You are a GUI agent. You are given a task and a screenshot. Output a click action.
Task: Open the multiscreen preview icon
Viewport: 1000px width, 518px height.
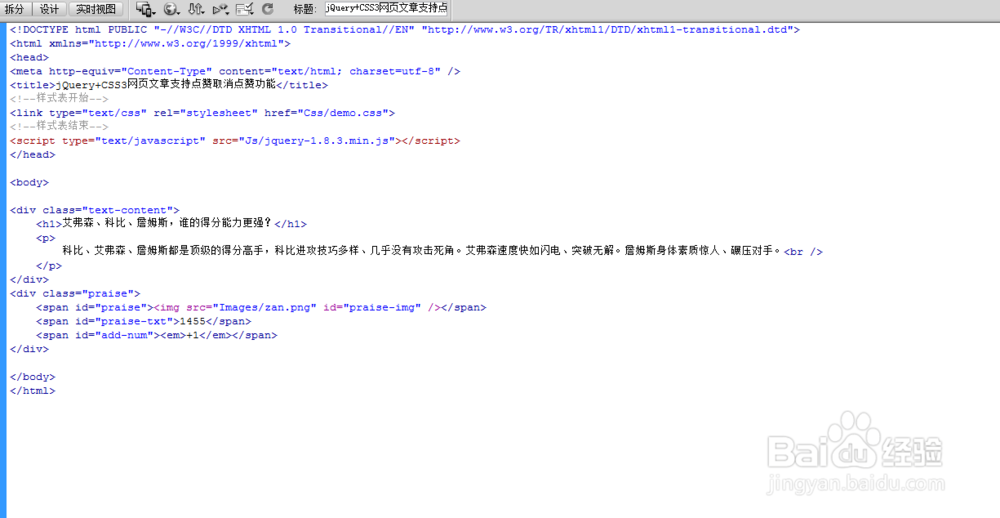[x=145, y=9]
